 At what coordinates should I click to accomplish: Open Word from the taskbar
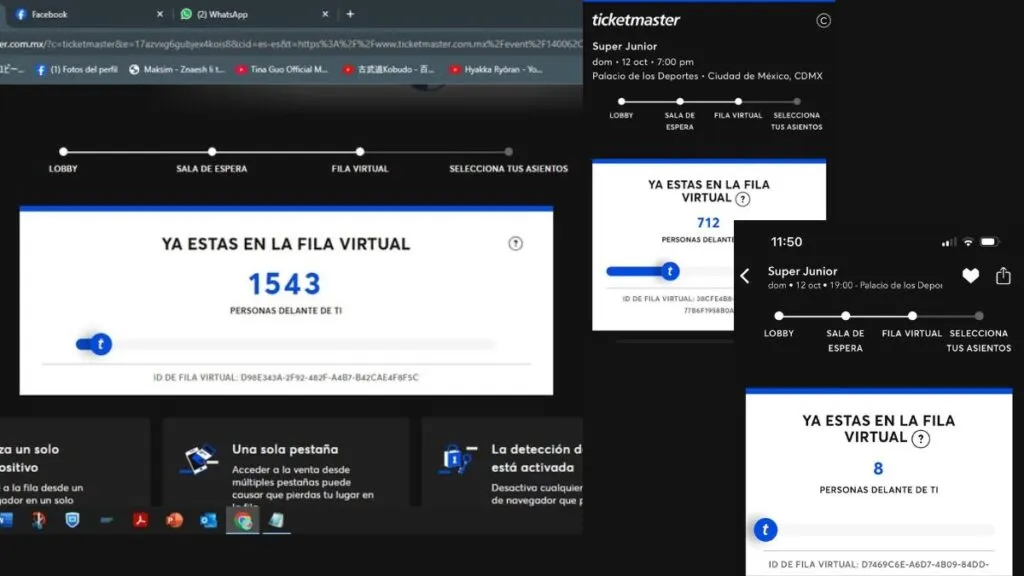[6, 520]
